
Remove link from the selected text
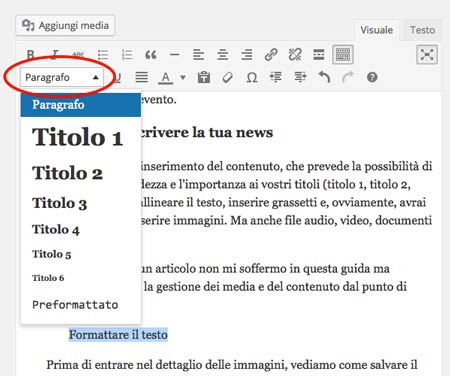pyautogui.click(x=295, y=54)
